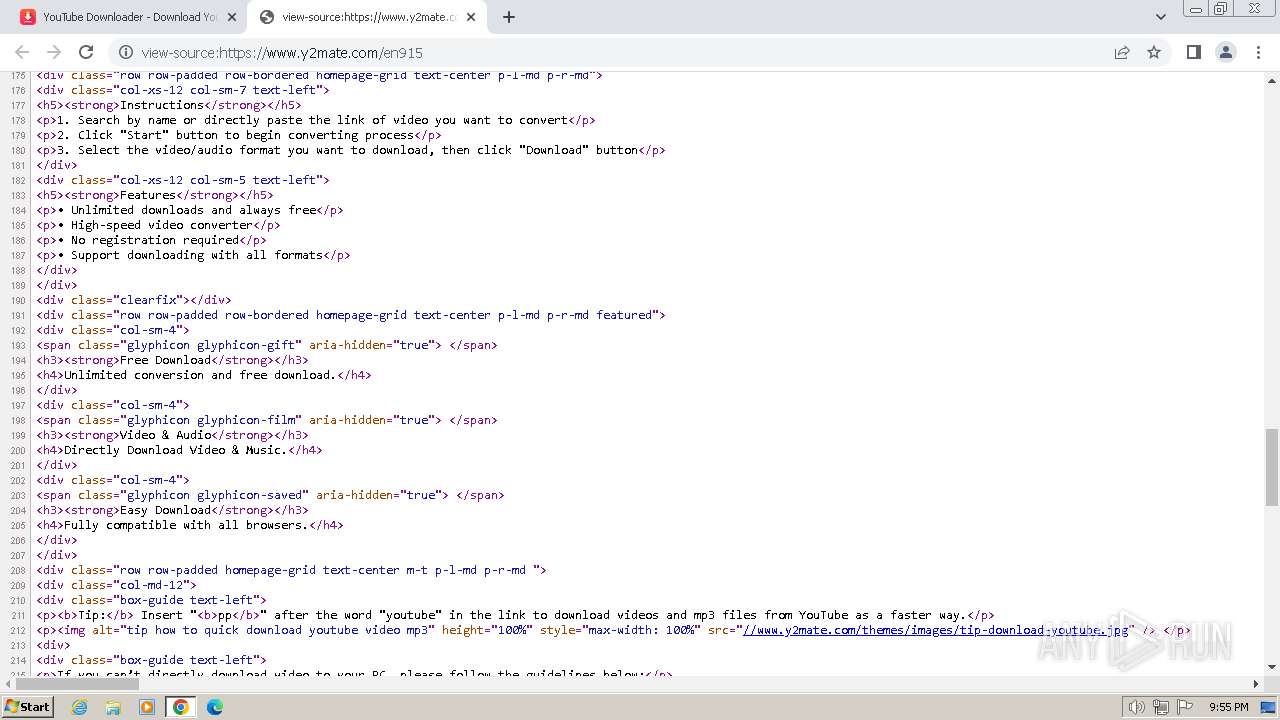Open media player taskbar icon

[147, 707]
